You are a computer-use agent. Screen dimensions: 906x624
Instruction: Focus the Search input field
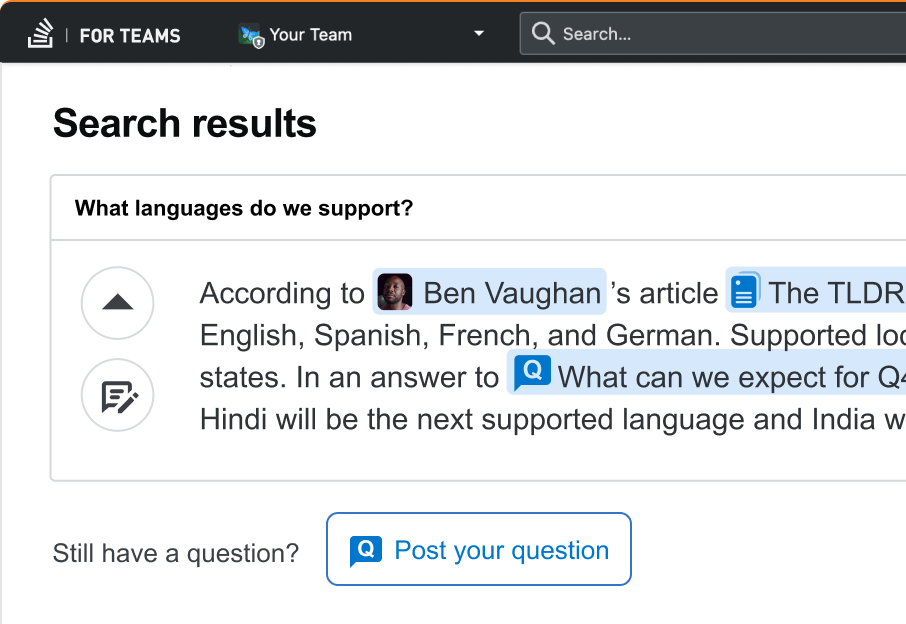[713, 34]
